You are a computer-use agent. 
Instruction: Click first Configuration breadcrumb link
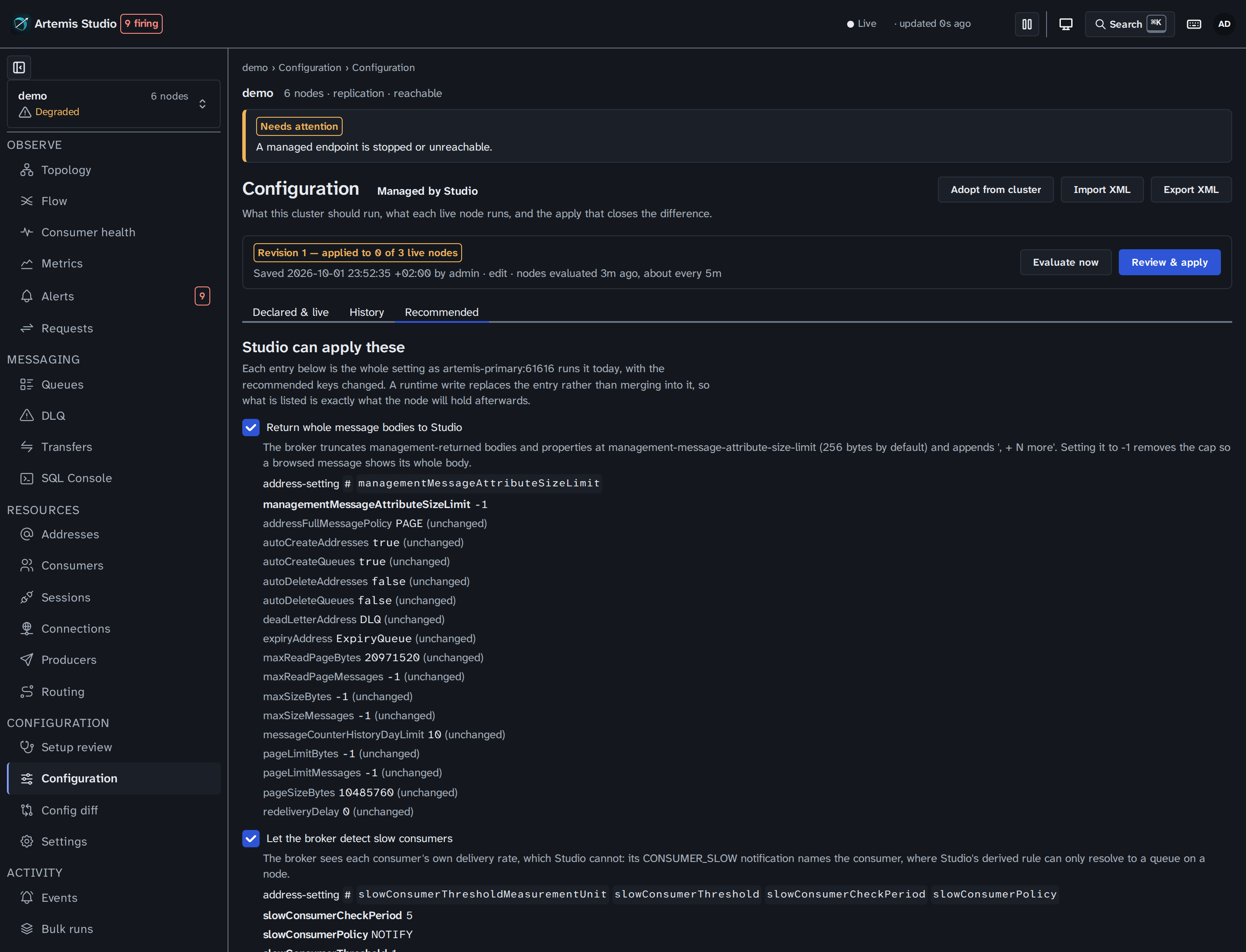click(310, 68)
